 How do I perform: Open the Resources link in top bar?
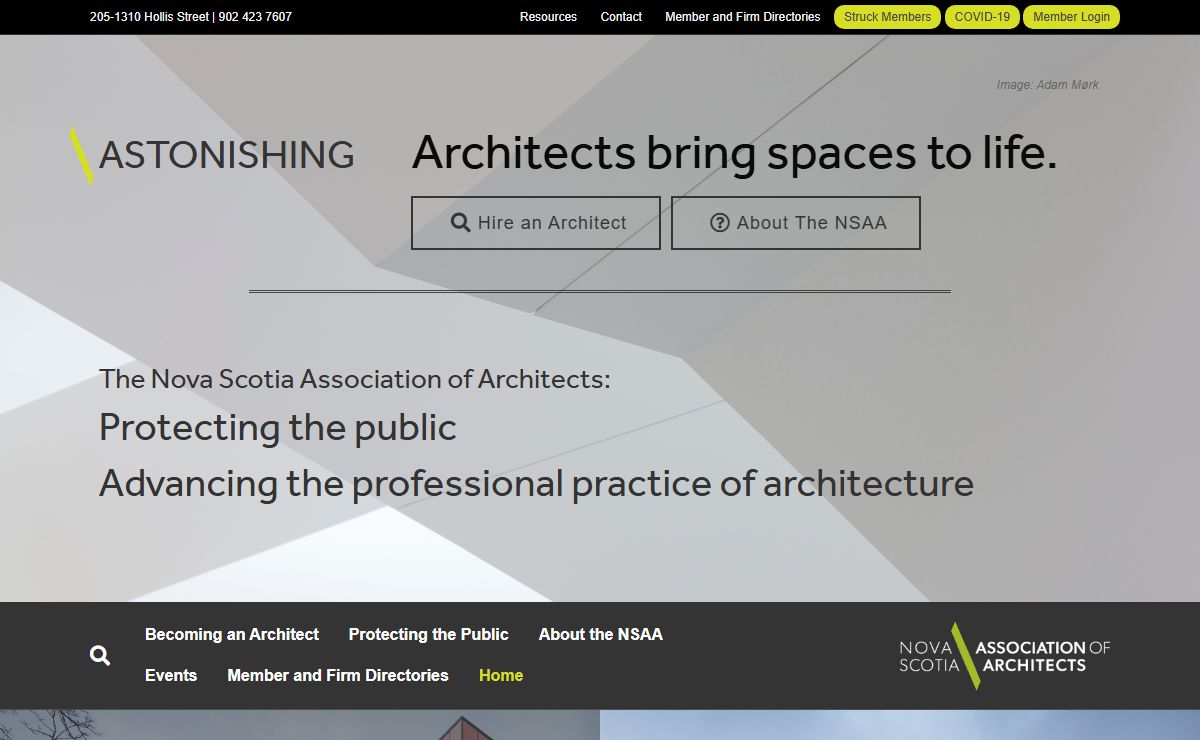548,17
